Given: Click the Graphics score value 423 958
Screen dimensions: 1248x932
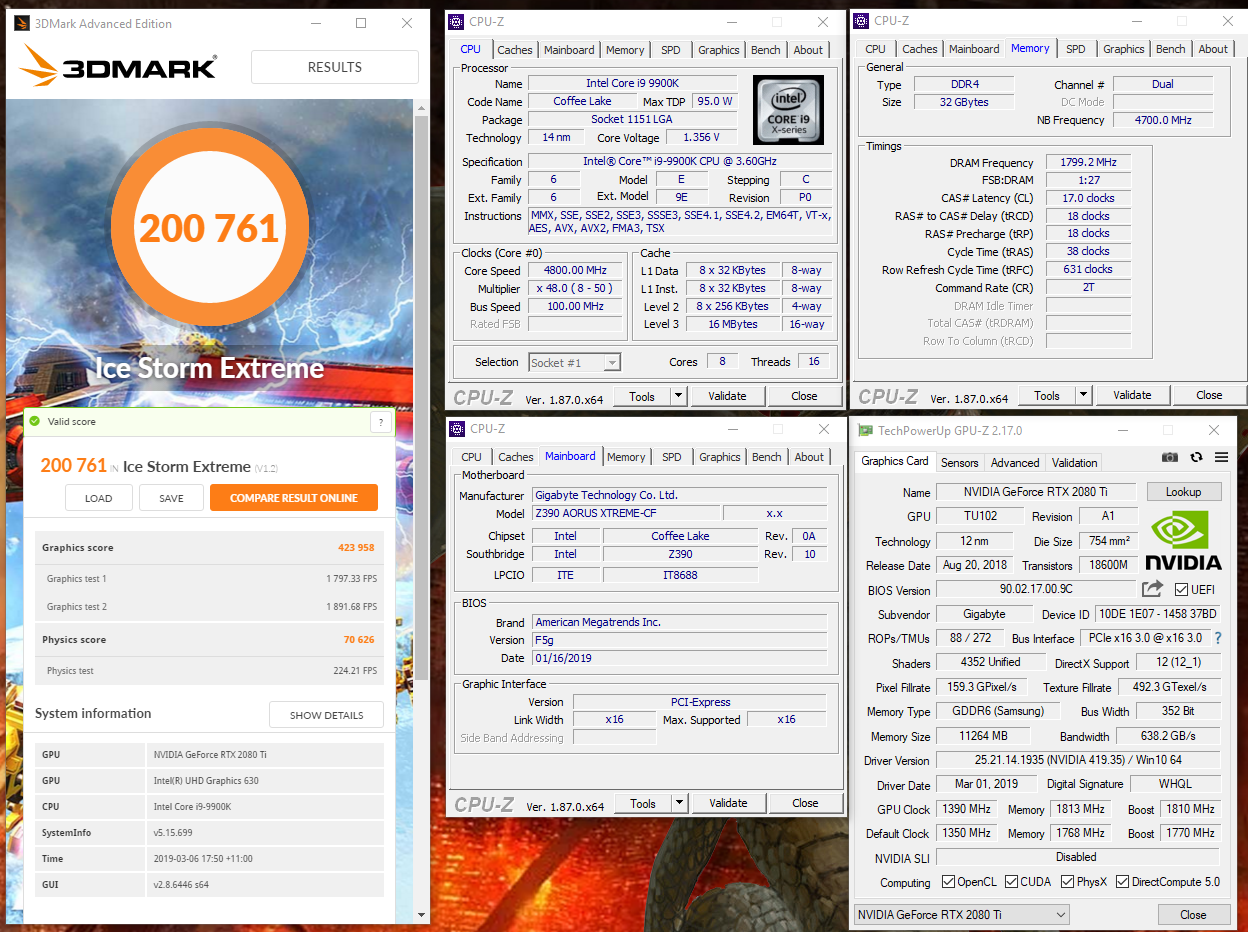Looking at the screenshot, I should click(356, 548).
